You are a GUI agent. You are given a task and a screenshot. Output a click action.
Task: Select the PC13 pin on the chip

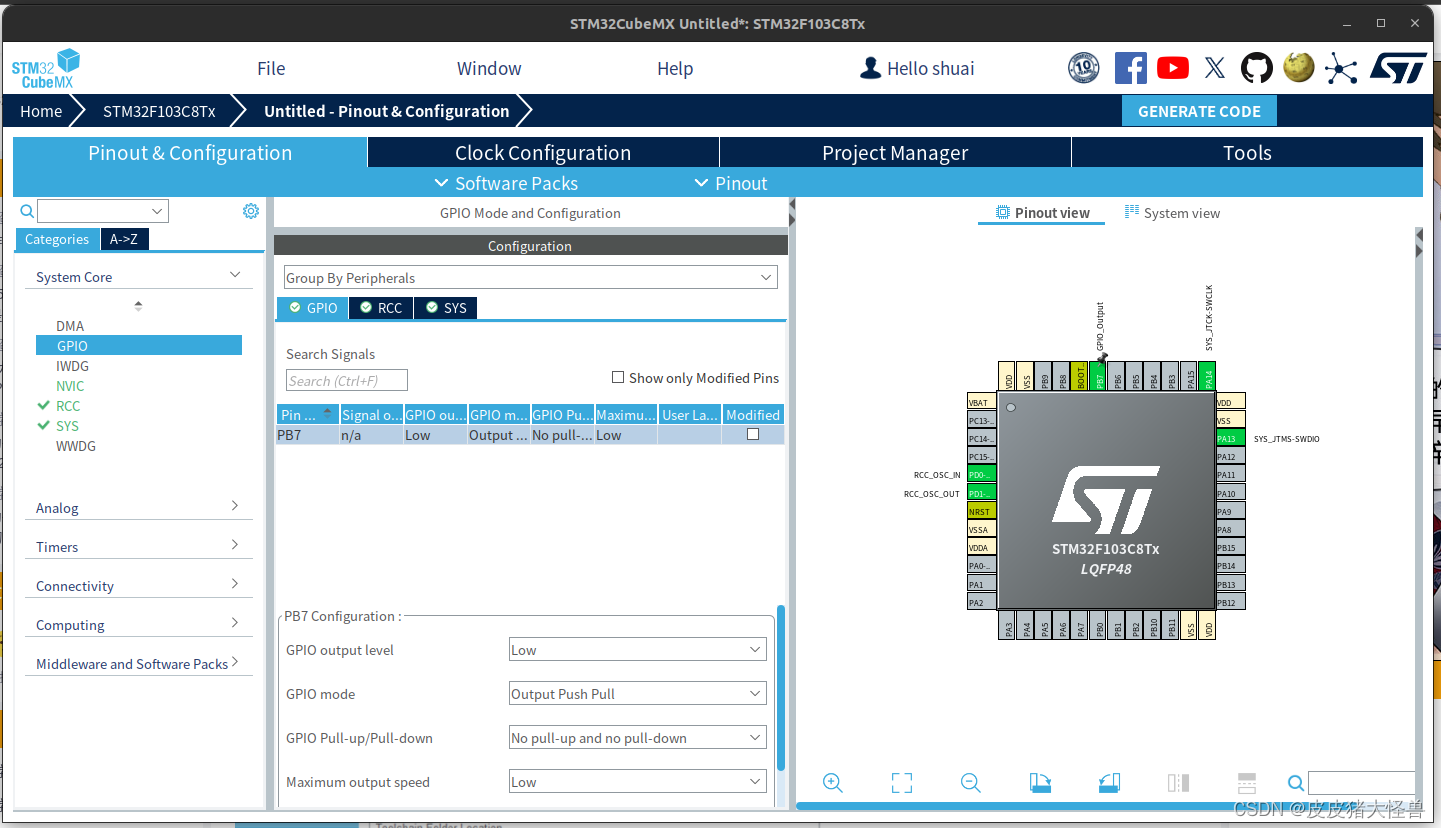tap(982, 420)
